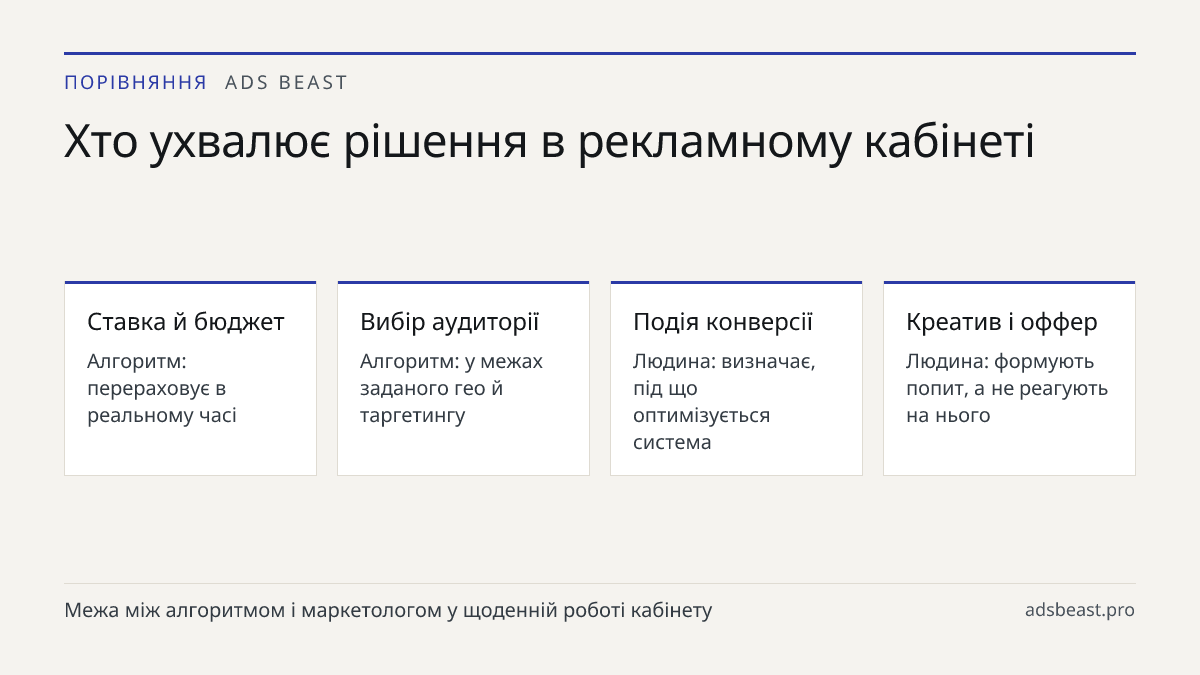The height and width of the screenshot is (675, 1200).
Task: Open the adsbeast.pro link
Action: [1080, 610]
